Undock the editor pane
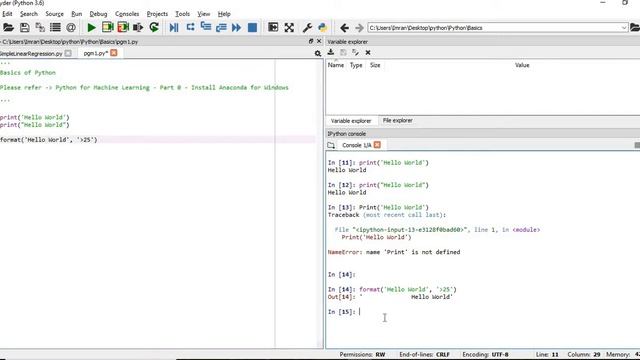This screenshot has width=640, height=360. coord(311,41)
